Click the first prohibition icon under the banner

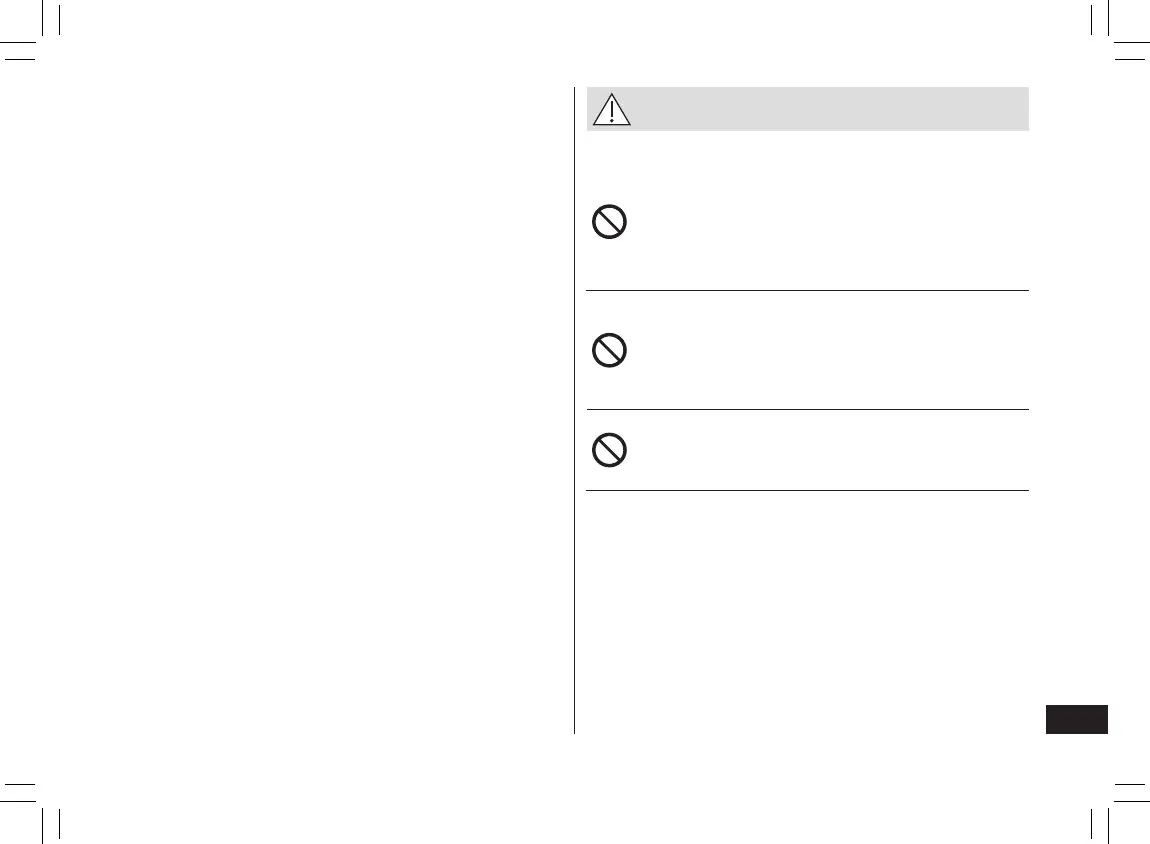coord(609,221)
